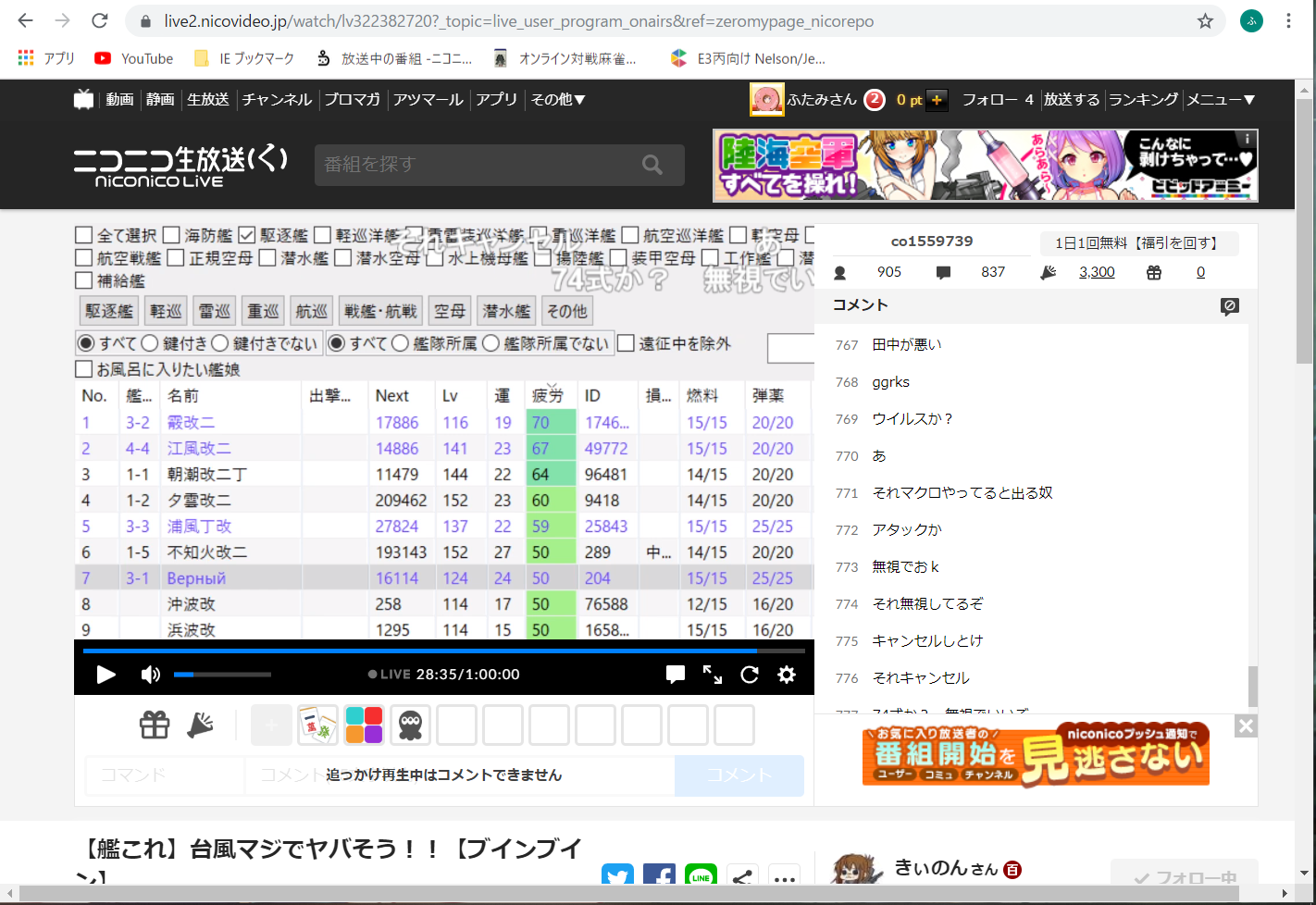Select the 鍵付きでない radio button
Screen dimensions: 1316x905
(220, 343)
